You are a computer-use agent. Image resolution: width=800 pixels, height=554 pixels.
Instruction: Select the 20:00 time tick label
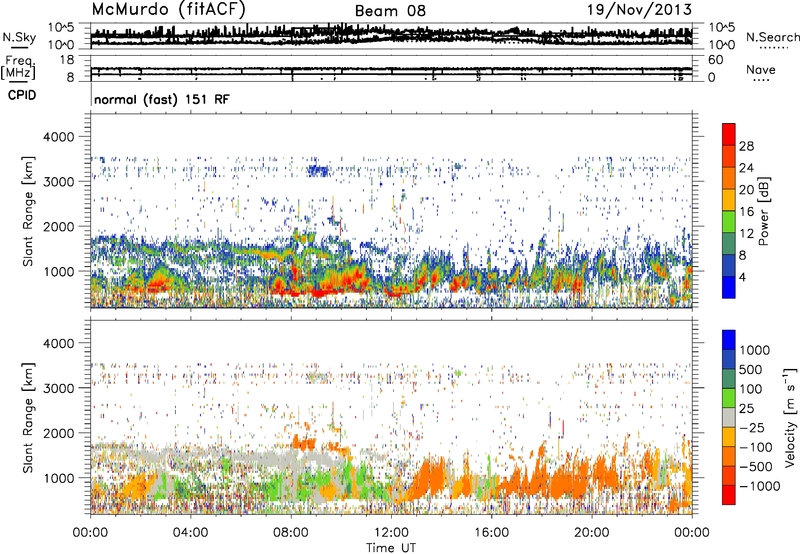pyautogui.click(x=592, y=533)
